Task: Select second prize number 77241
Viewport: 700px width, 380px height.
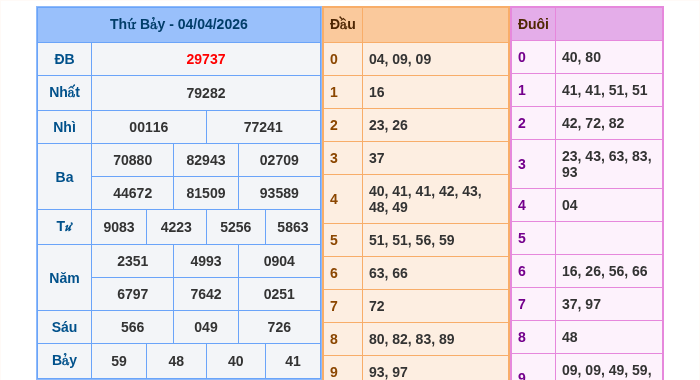Action: 263,127
